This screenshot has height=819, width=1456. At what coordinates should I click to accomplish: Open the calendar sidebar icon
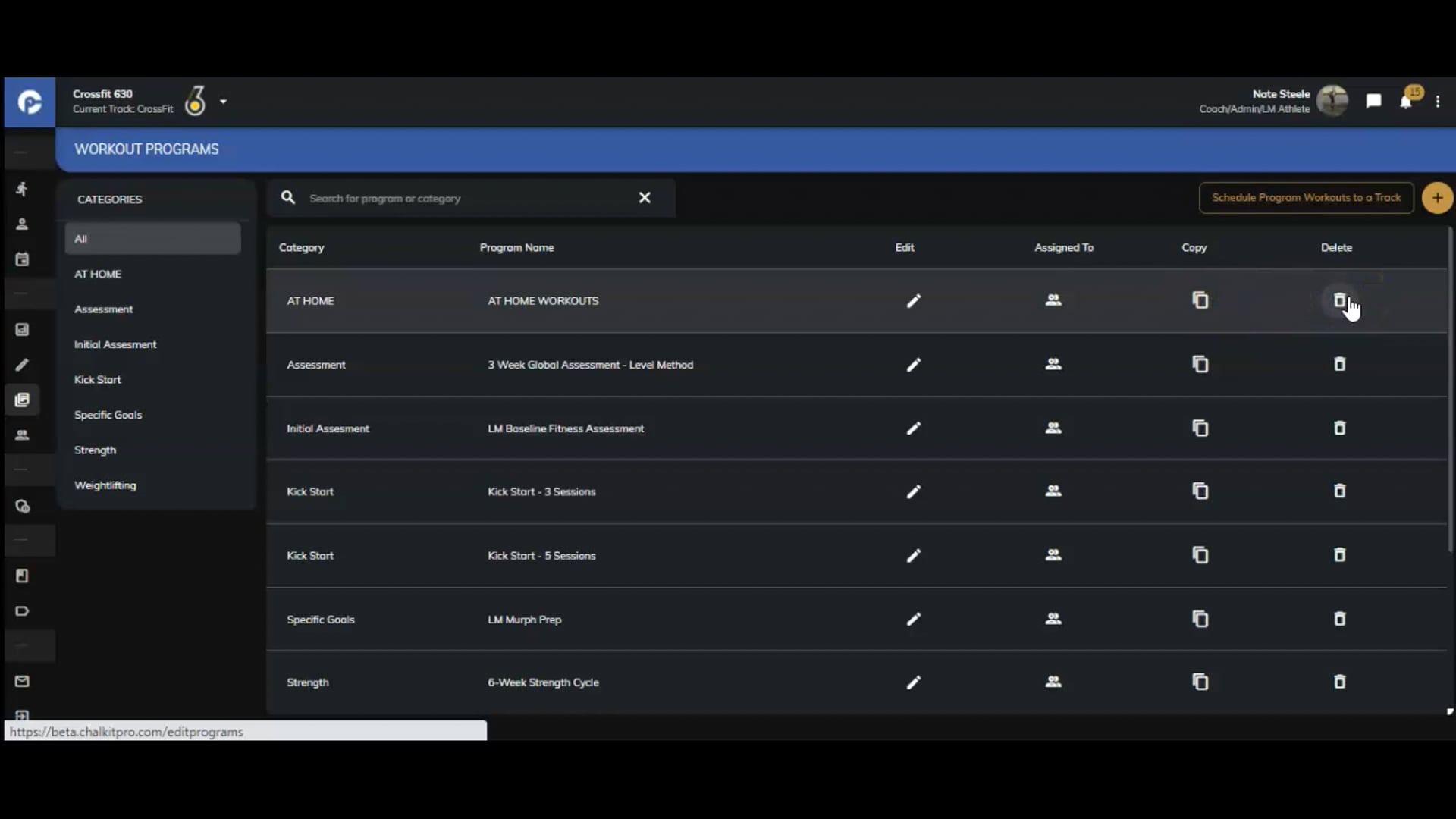click(22, 259)
